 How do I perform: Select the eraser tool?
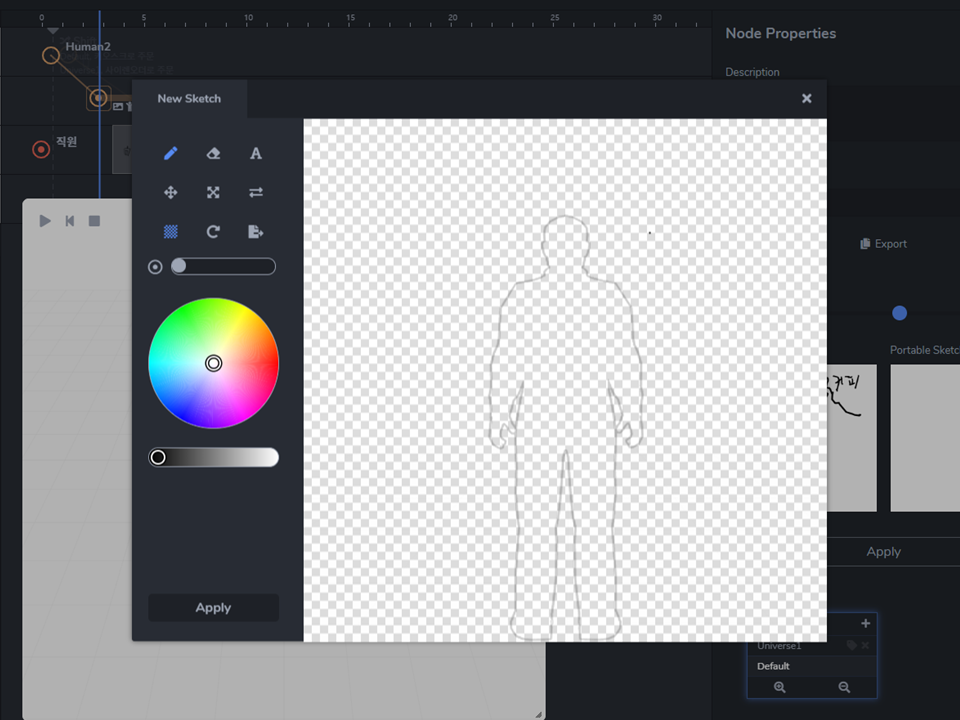(213, 153)
